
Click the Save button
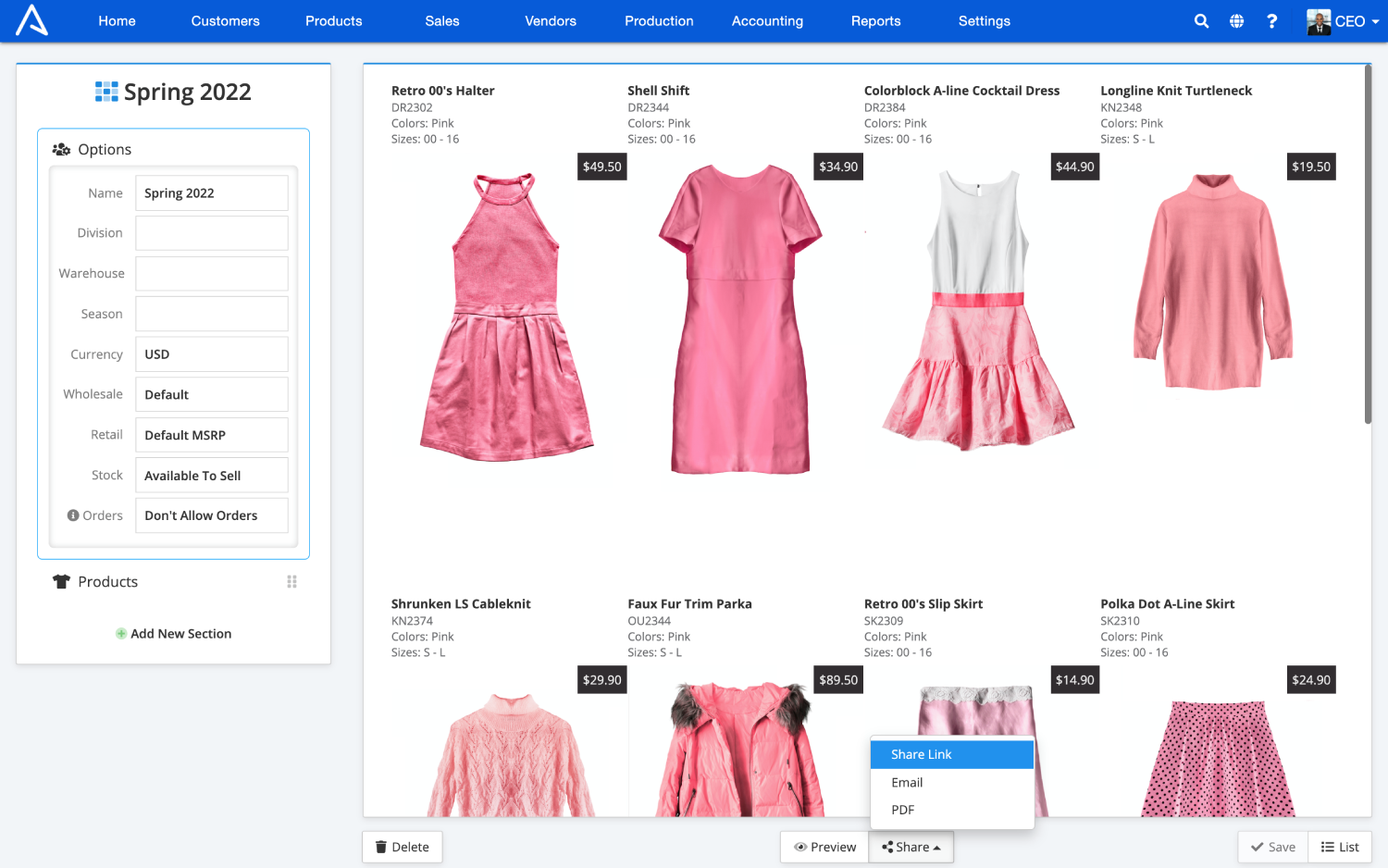(1273, 847)
